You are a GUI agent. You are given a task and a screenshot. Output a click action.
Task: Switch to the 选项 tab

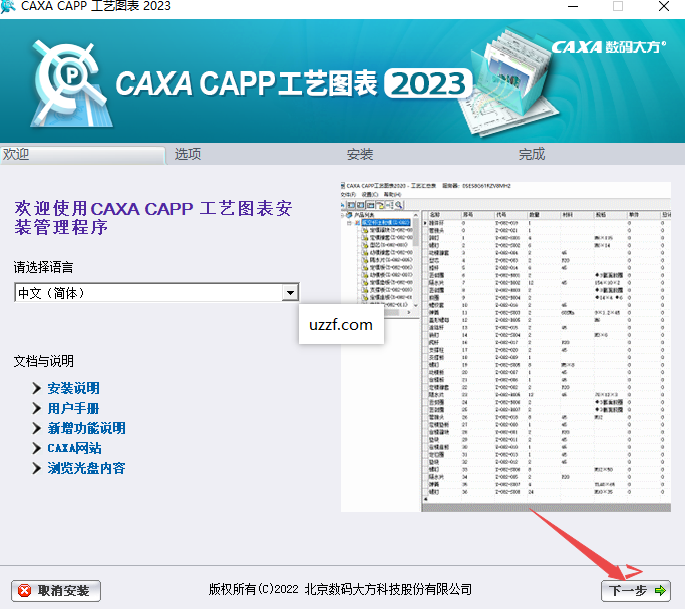click(188, 154)
